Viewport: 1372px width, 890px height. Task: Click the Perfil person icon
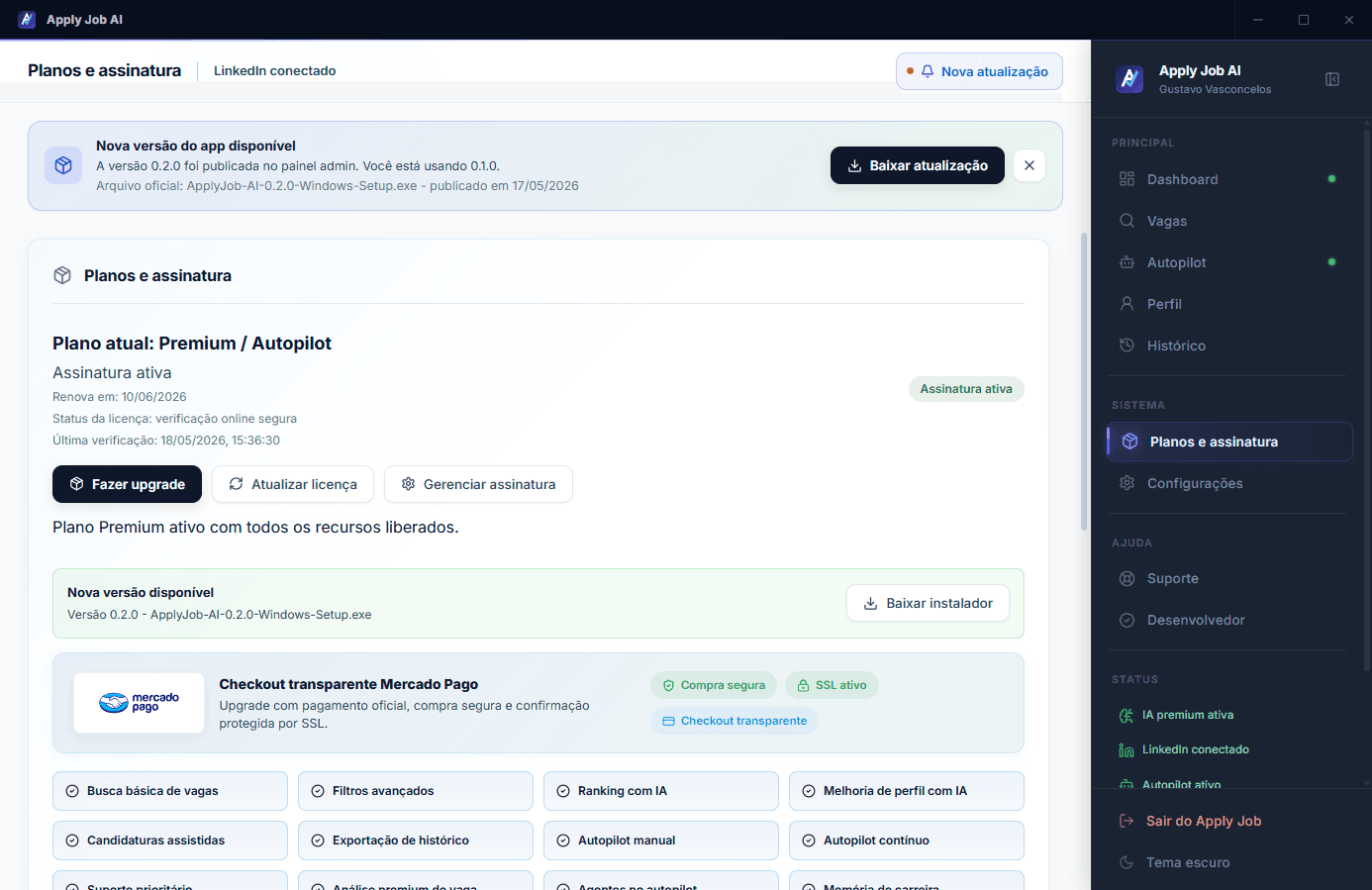[x=1127, y=304]
